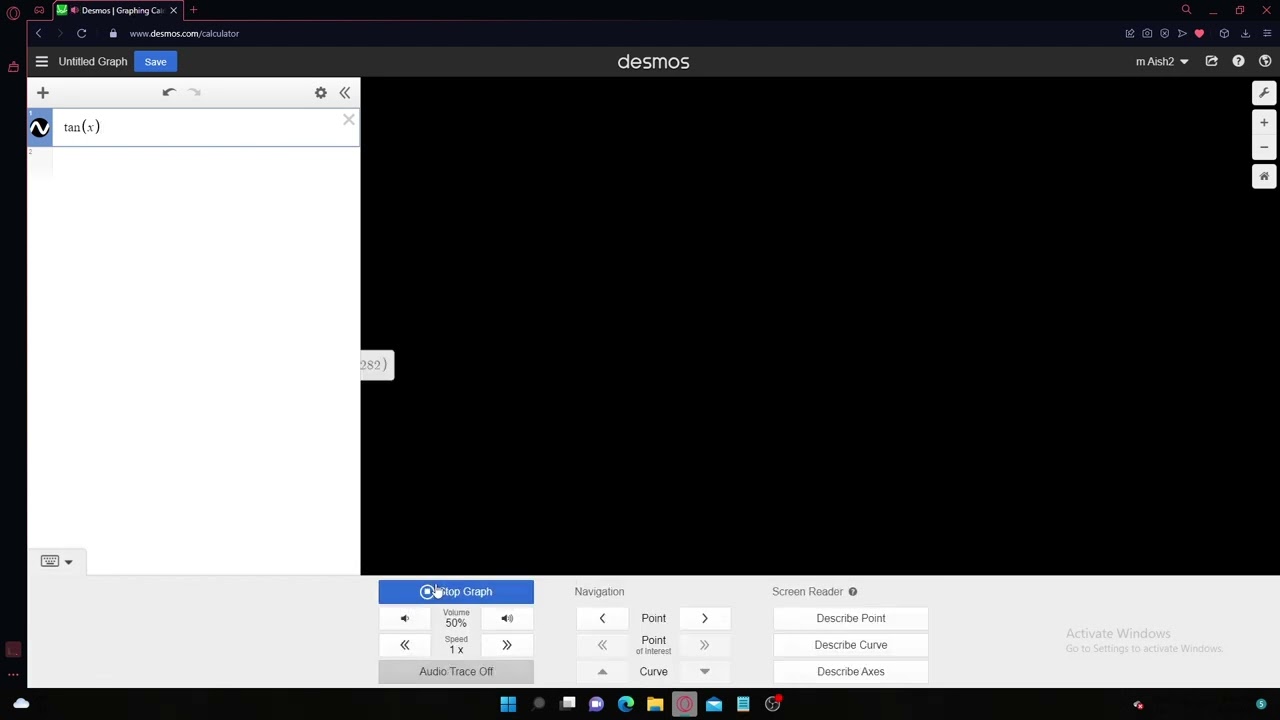Toggle visibility of tan(x) curve icon
This screenshot has width=1280, height=720.
(x=40, y=128)
